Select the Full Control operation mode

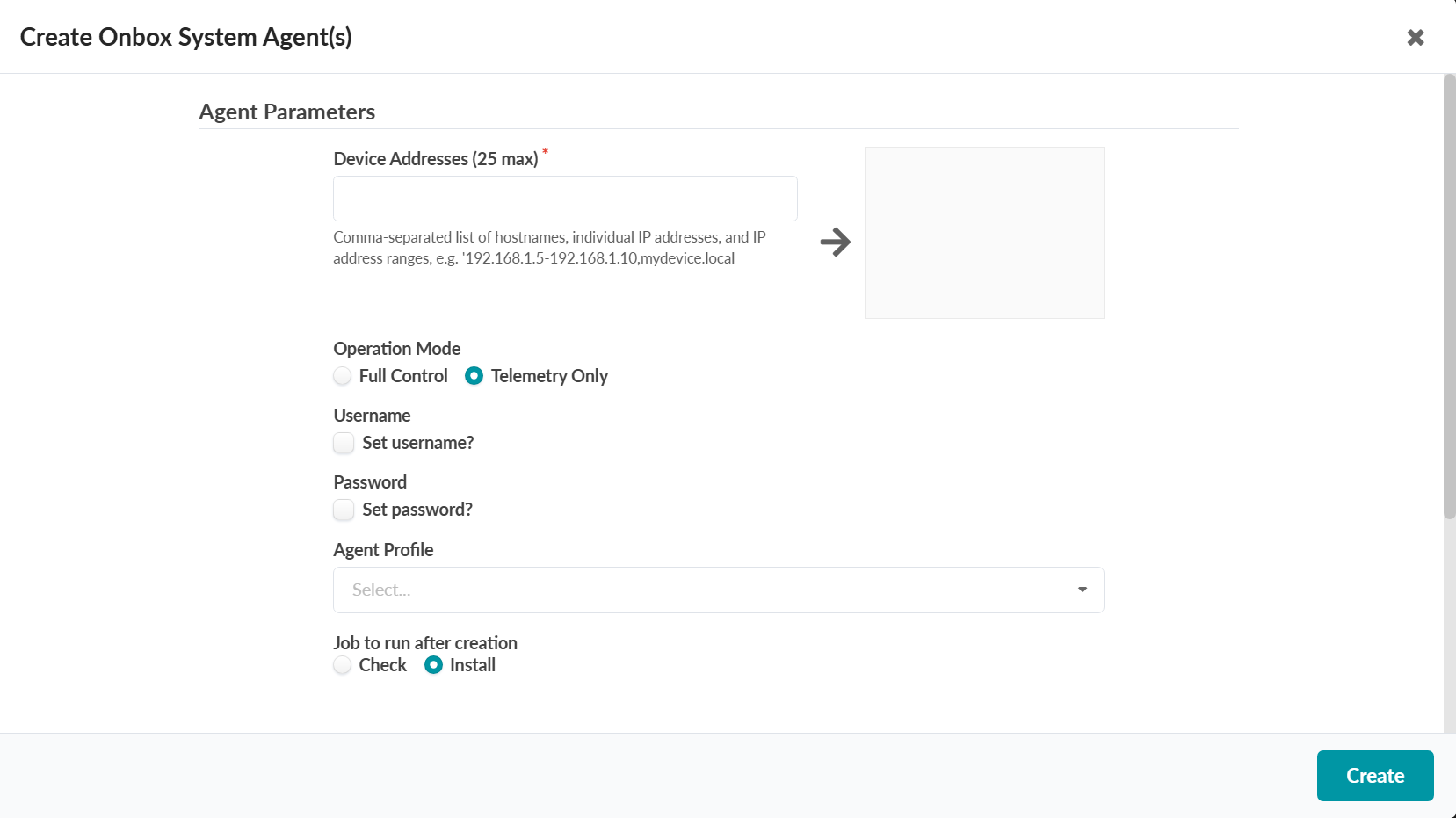343,376
